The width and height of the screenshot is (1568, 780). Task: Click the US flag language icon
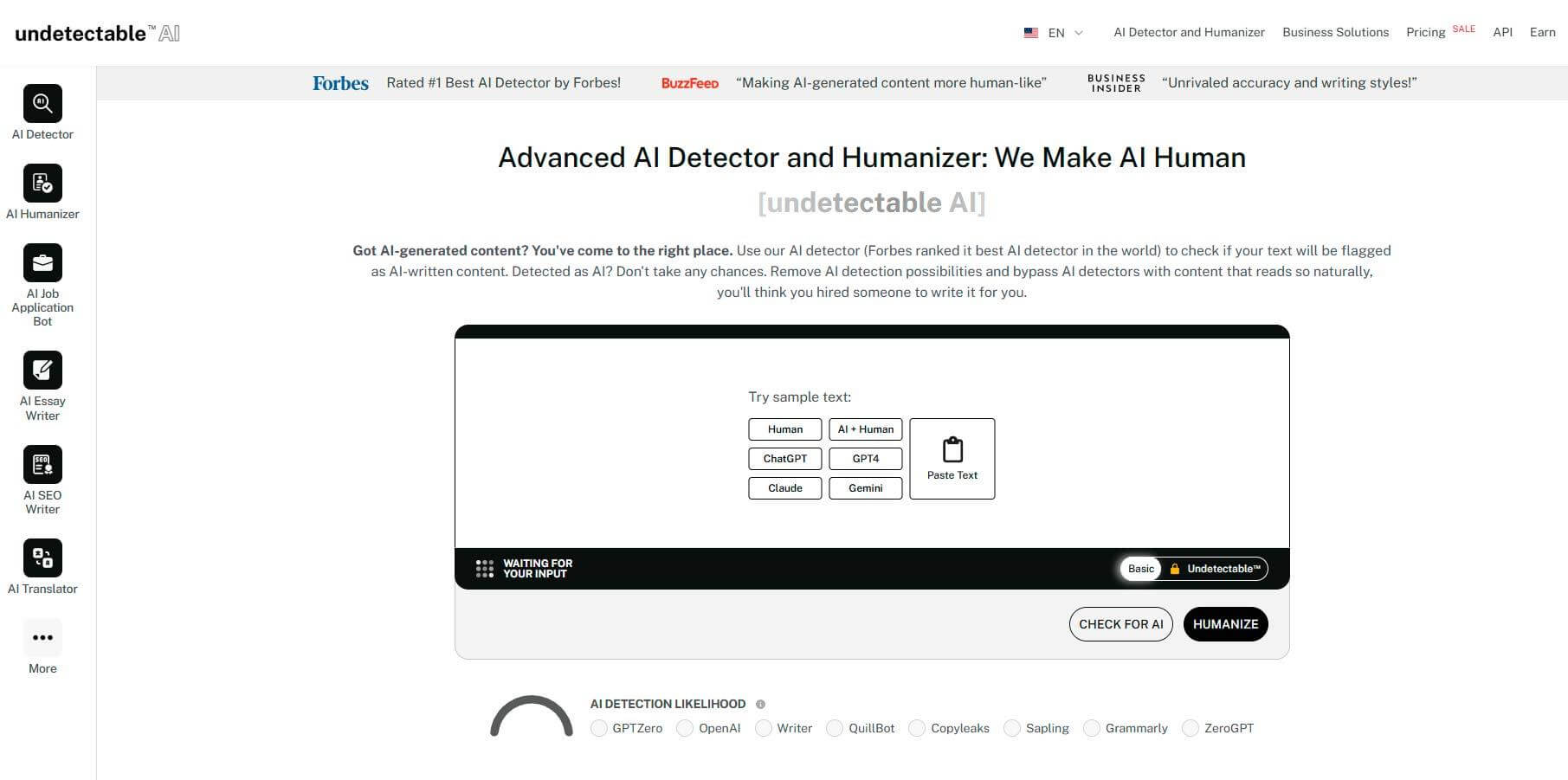(1031, 33)
